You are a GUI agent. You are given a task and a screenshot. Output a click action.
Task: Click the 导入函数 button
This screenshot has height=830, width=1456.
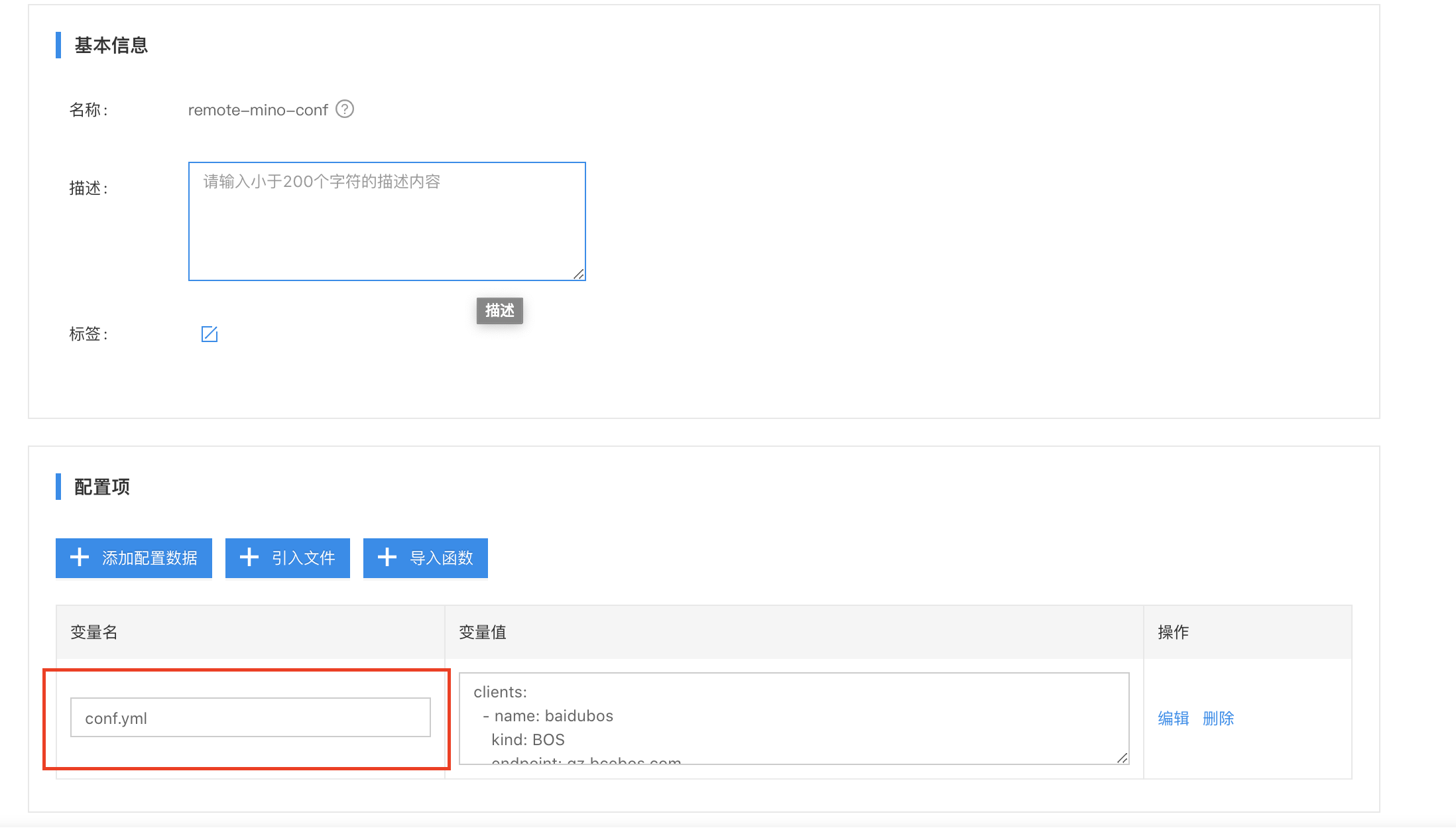pos(426,558)
